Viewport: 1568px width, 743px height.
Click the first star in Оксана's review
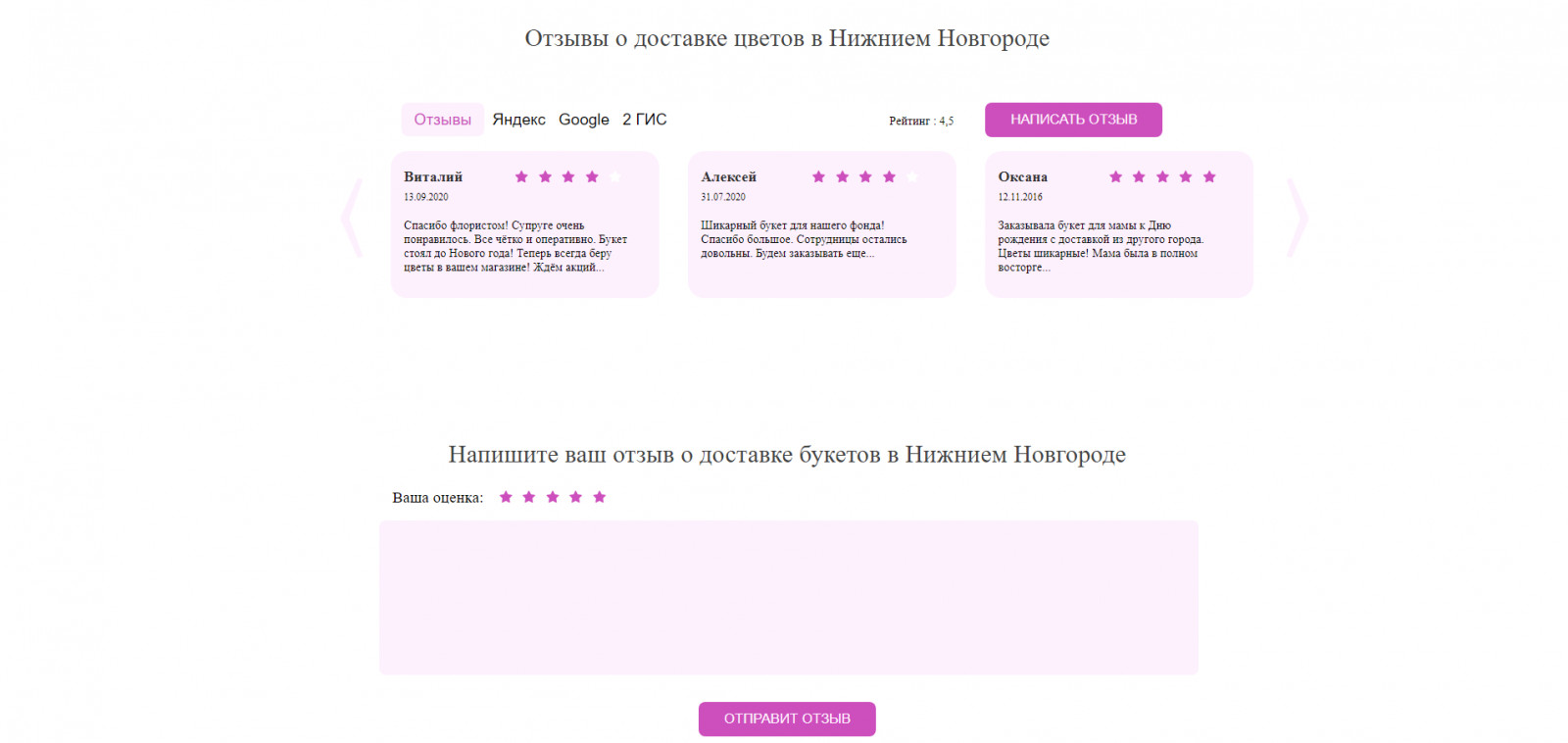coord(1115,176)
